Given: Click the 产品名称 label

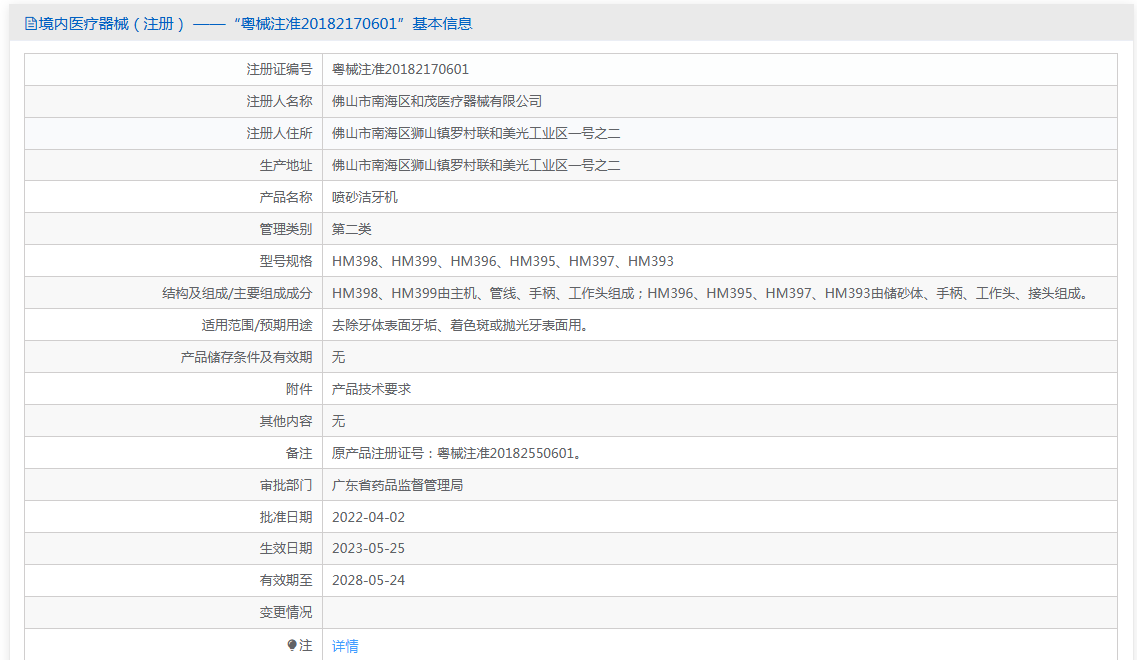Looking at the screenshot, I should pyautogui.click(x=286, y=197).
